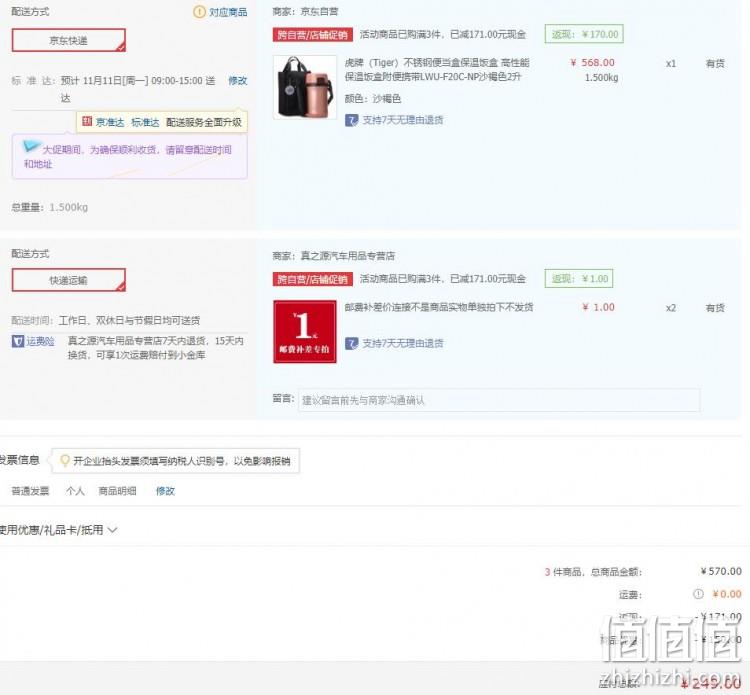Screen dimensions: 750x695
Task: Open the 邮费补差 red product thumbnail
Action: (x=305, y=331)
